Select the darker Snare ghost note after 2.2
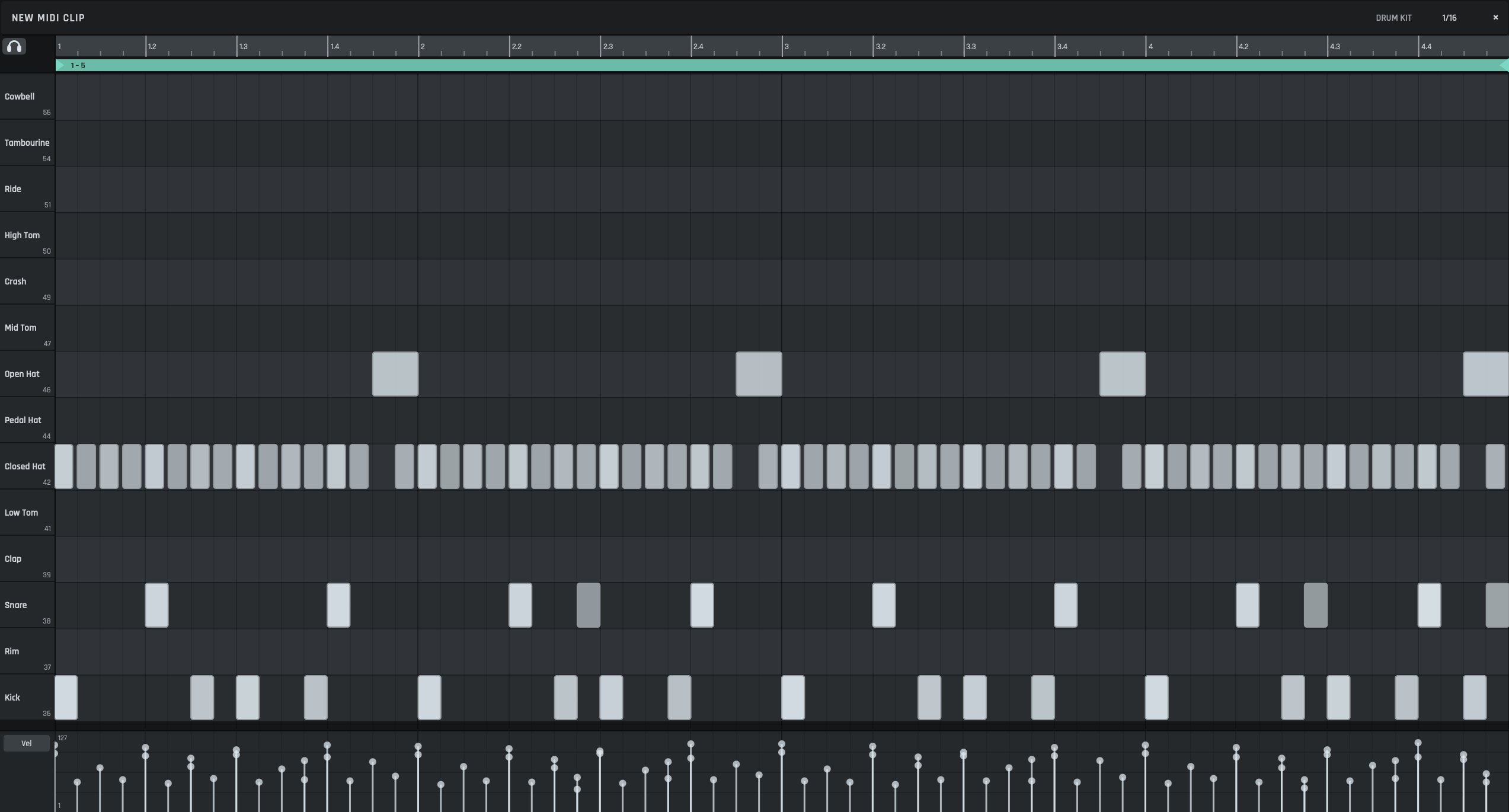 [588, 605]
